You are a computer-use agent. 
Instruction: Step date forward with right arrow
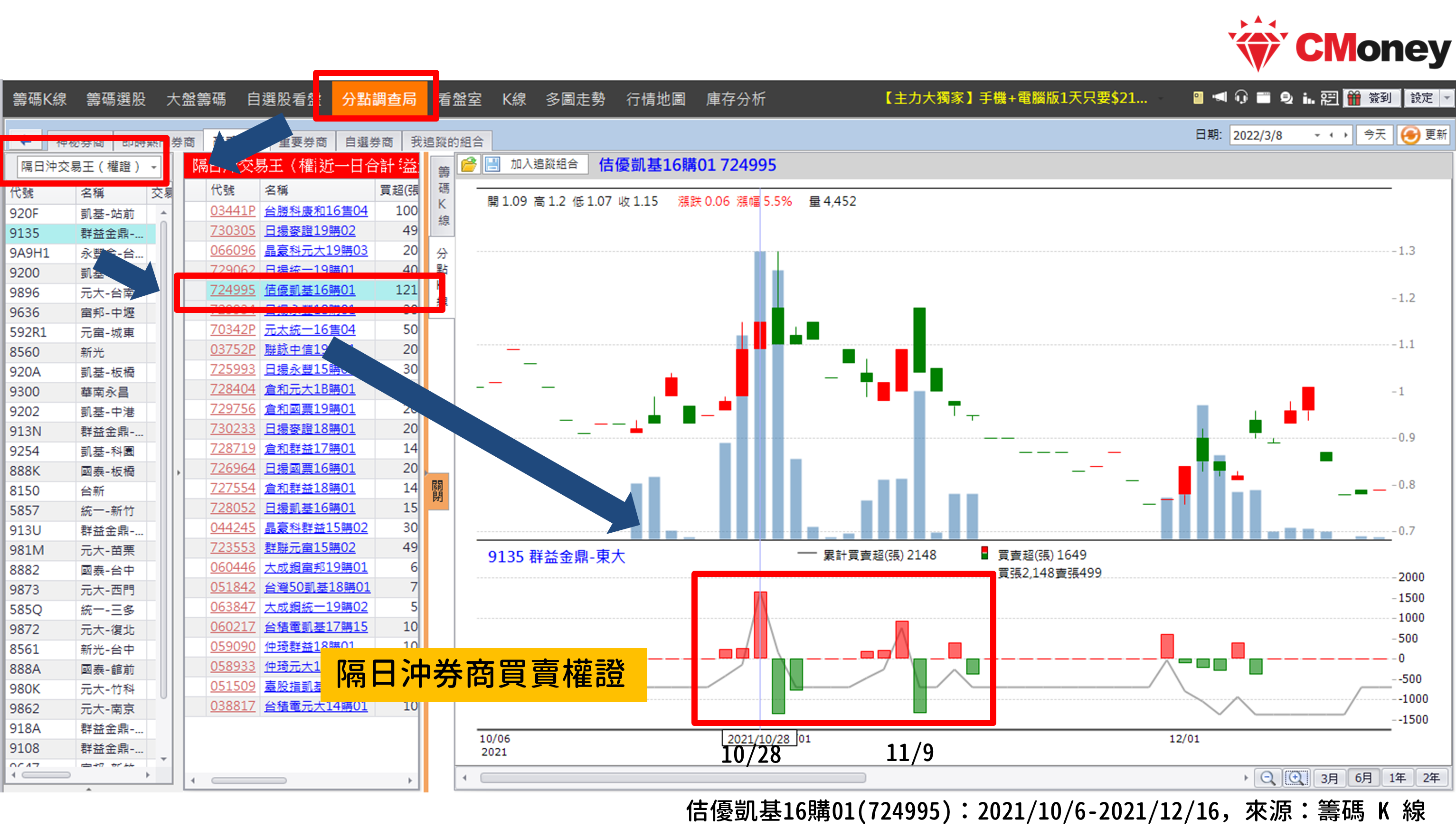pos(1345,135)
